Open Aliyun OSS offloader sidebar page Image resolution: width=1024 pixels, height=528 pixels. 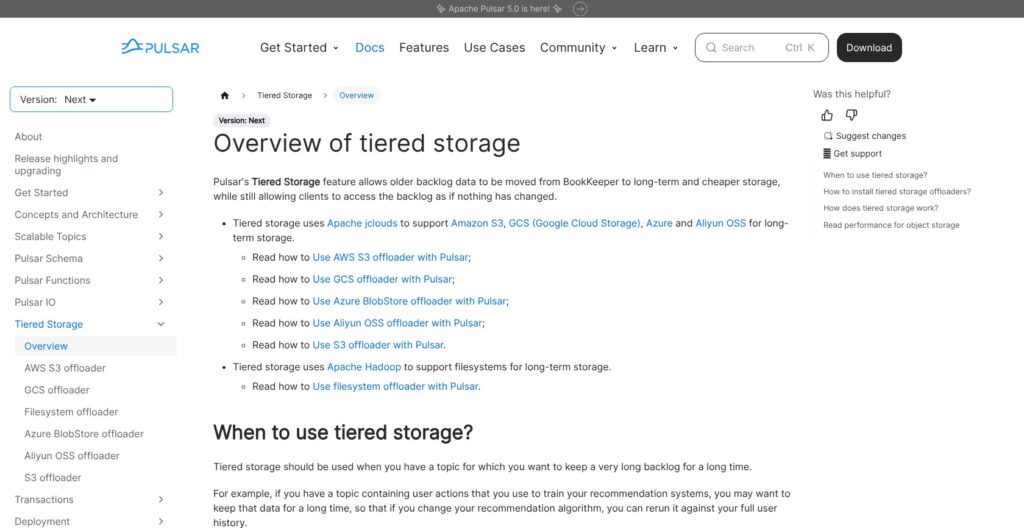[72, 455]
